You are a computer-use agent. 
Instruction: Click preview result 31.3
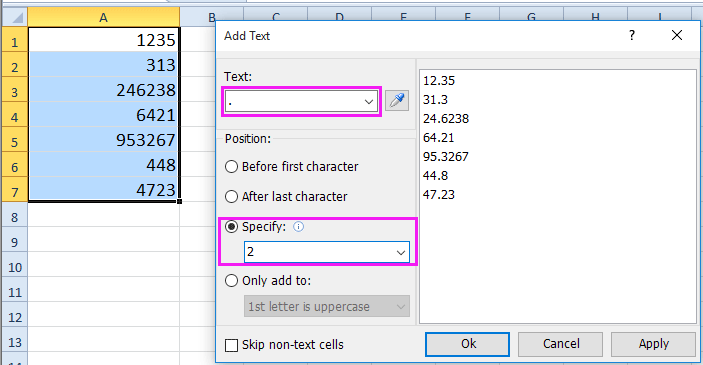pyautogui.click(x=435, y=100)
